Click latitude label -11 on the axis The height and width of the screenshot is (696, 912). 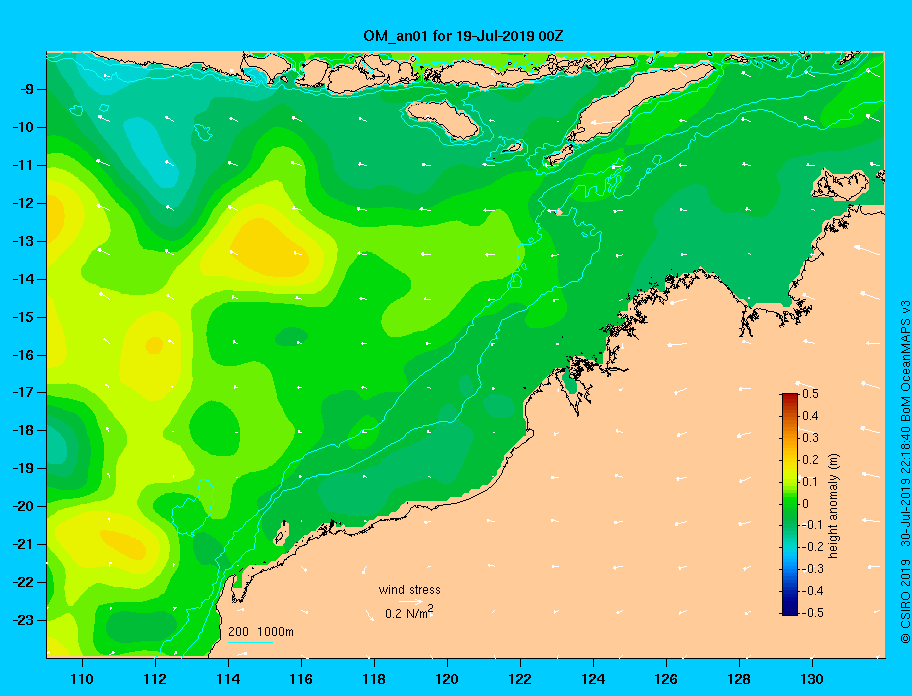23,165
